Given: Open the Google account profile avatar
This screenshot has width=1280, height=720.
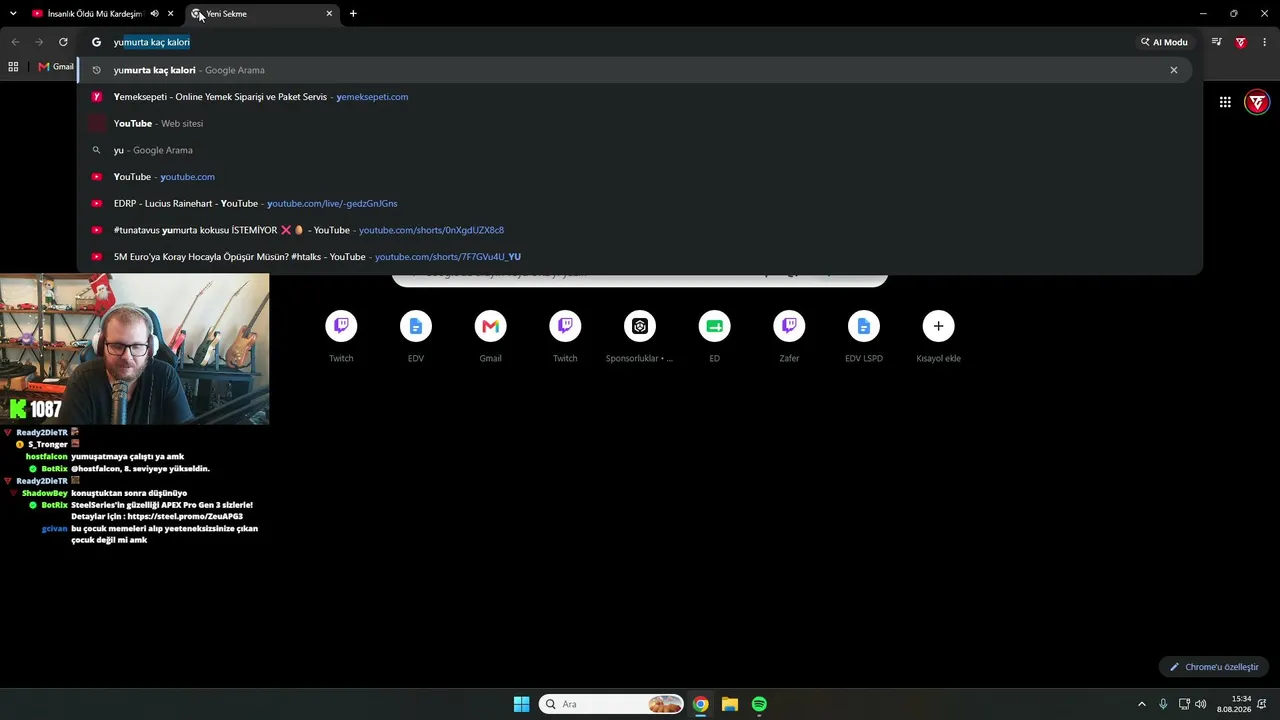Looking at the screenshot, I should [1257, 102].
